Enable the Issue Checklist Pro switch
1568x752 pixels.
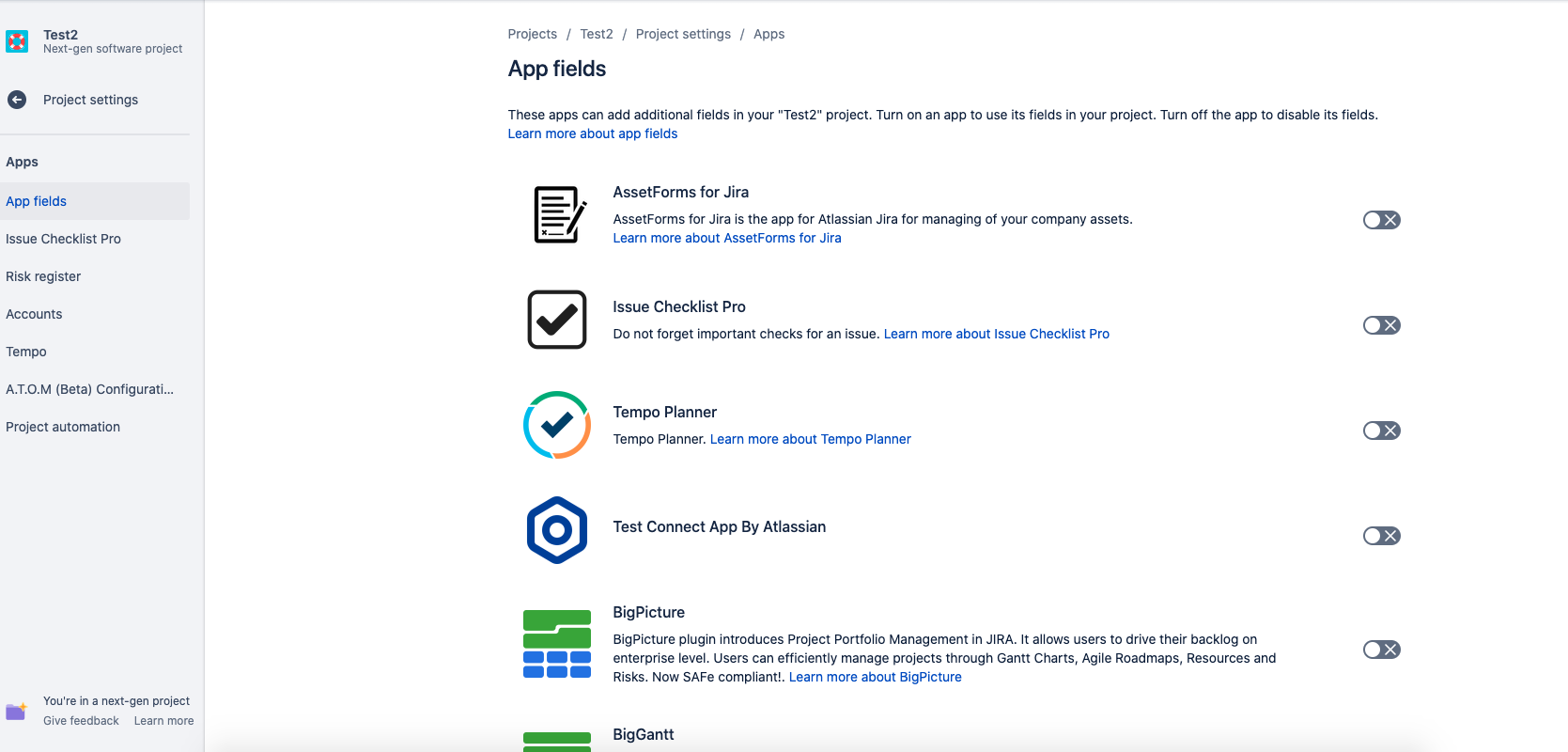[x=1382, y=325]
